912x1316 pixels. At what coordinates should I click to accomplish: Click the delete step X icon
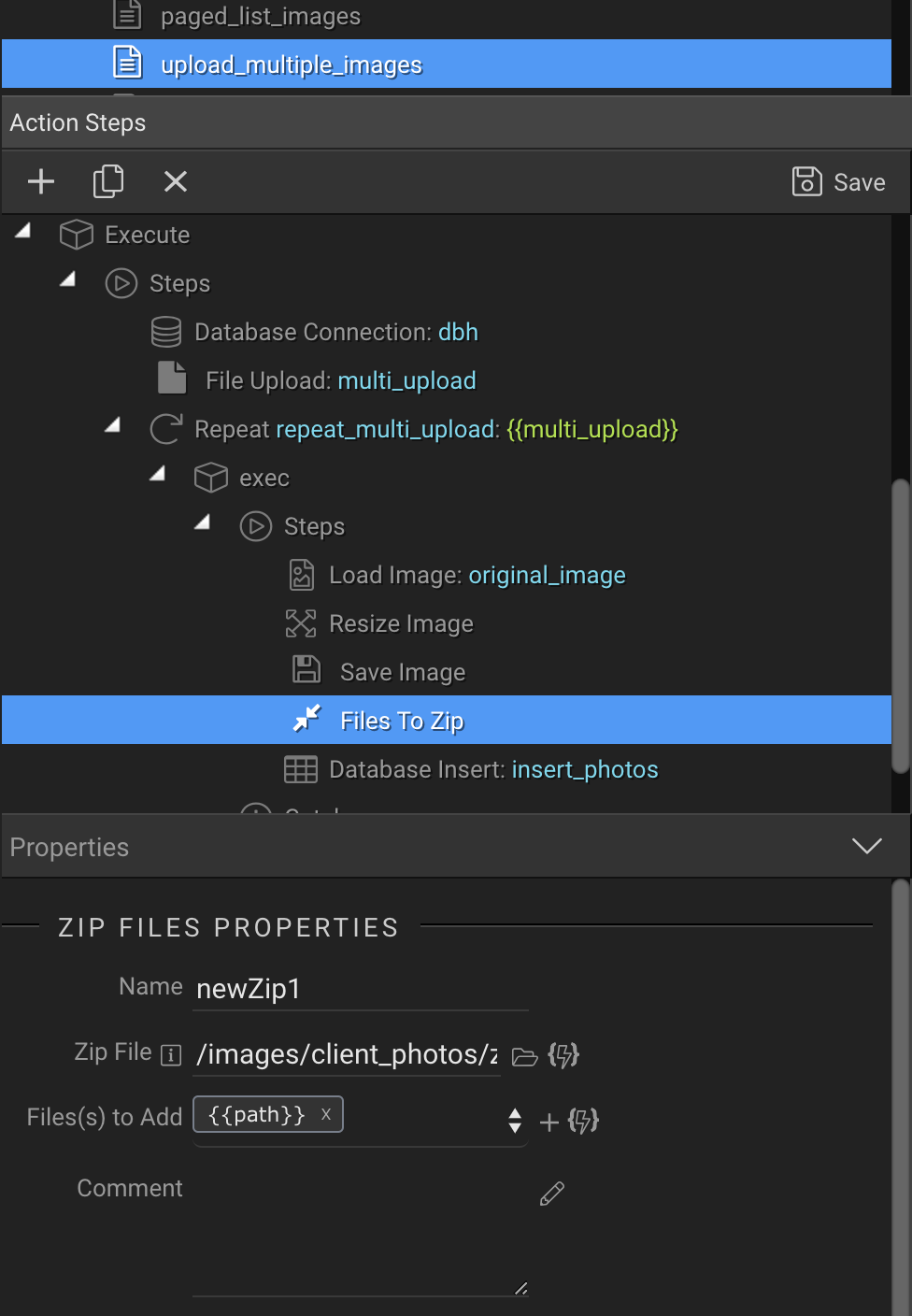tap(176, 181)
